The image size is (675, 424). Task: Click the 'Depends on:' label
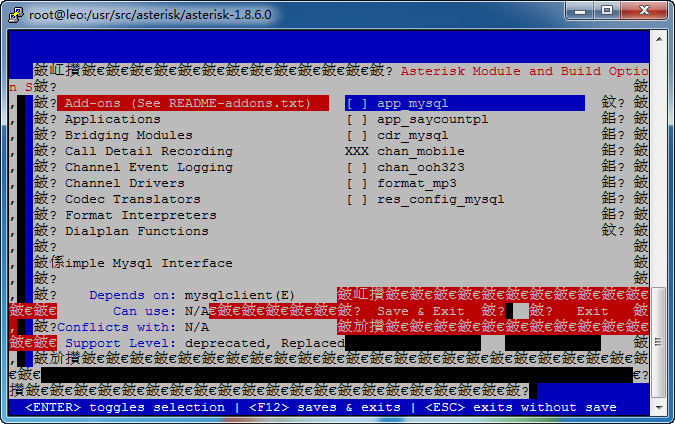(x=133, y=295)
